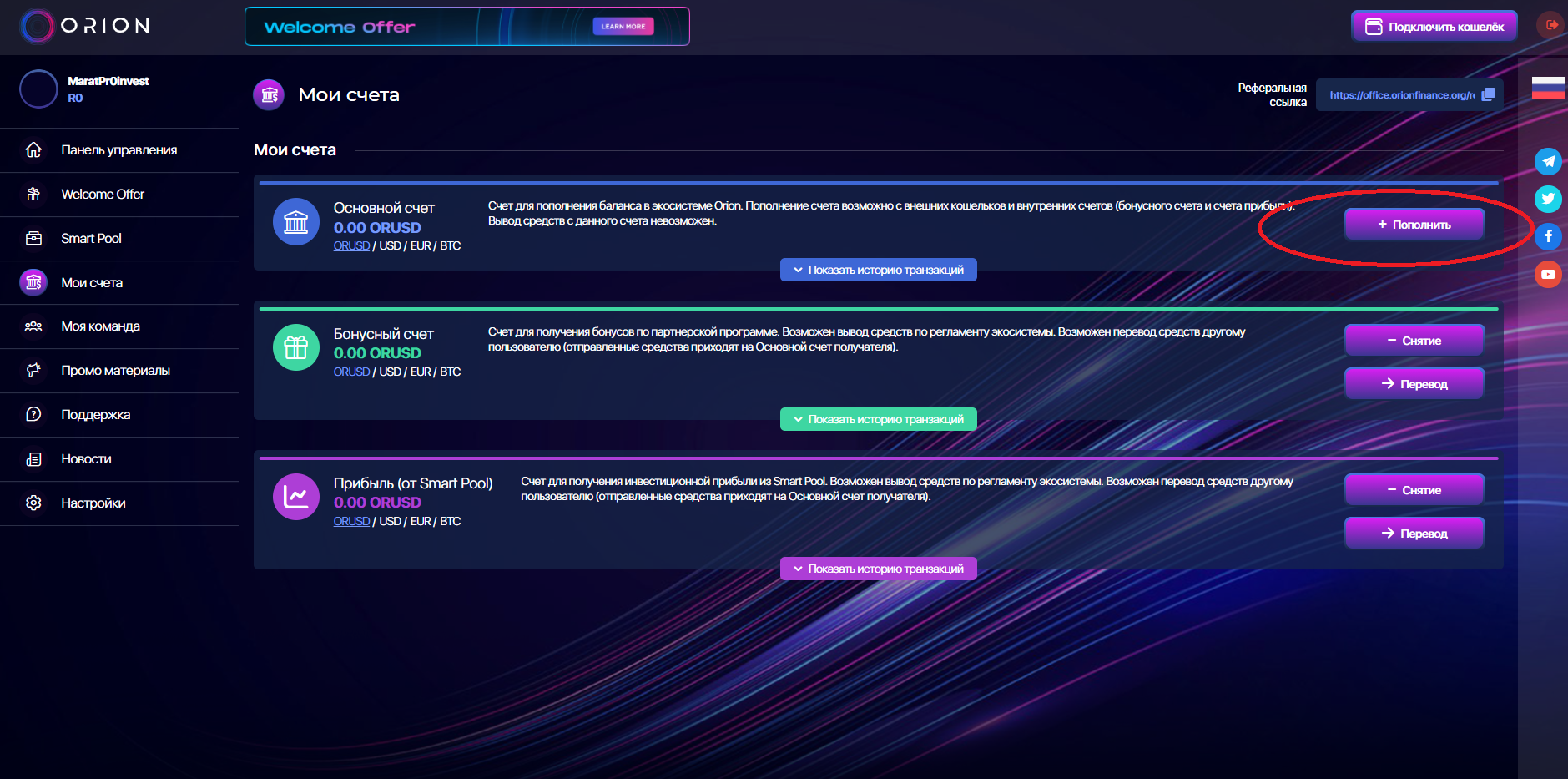Click the 0.00 ORUSD balance of Основной счет

(x=377, y=228)
